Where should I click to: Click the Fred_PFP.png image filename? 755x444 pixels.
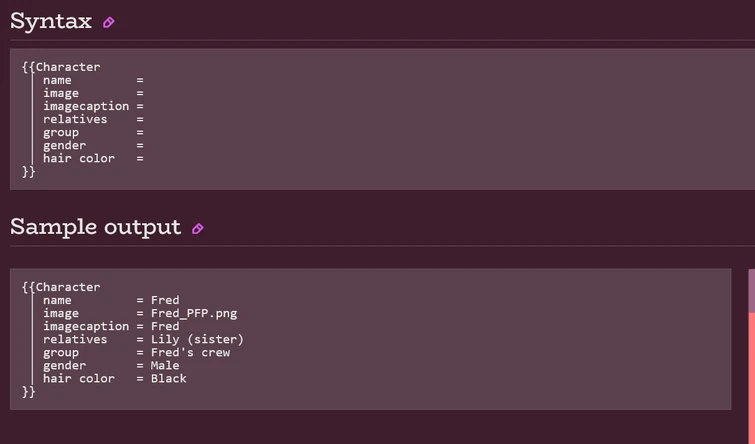click(x=194, y=313)
